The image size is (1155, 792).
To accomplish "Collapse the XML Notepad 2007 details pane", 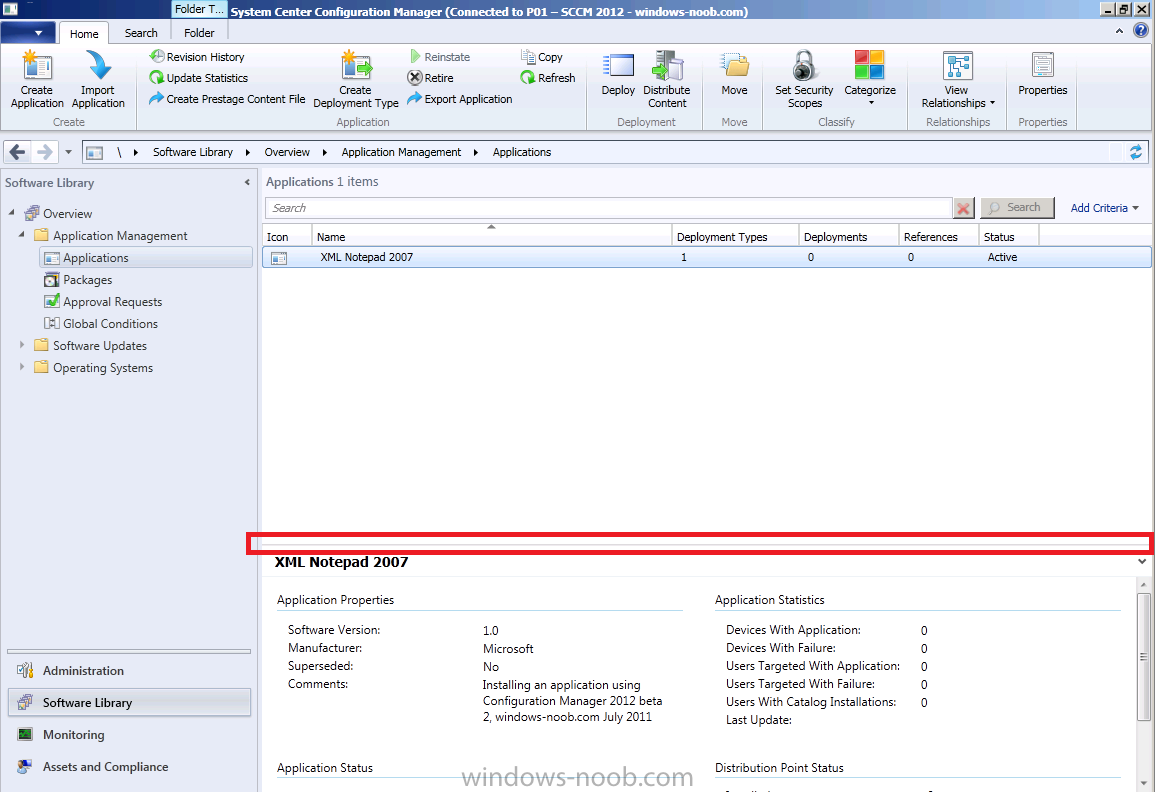I will (x=1142, y=561).
